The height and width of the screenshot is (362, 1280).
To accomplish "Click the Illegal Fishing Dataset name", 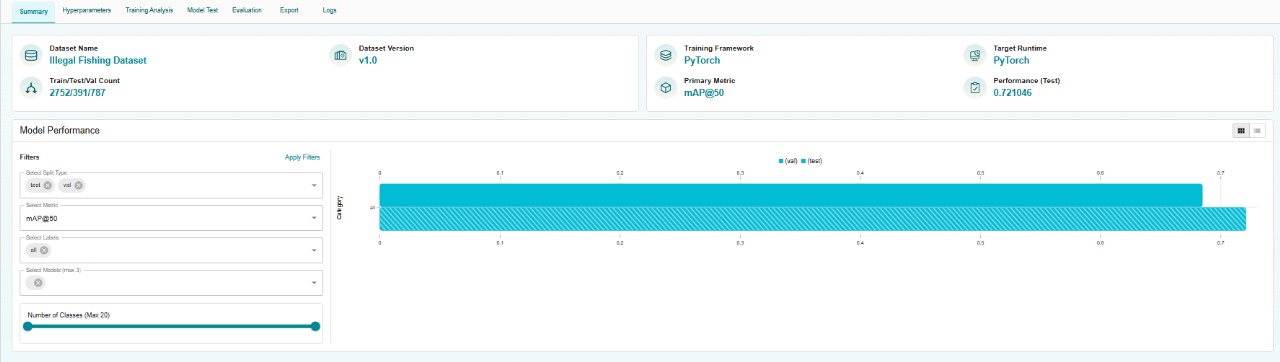I will (98, 60).
